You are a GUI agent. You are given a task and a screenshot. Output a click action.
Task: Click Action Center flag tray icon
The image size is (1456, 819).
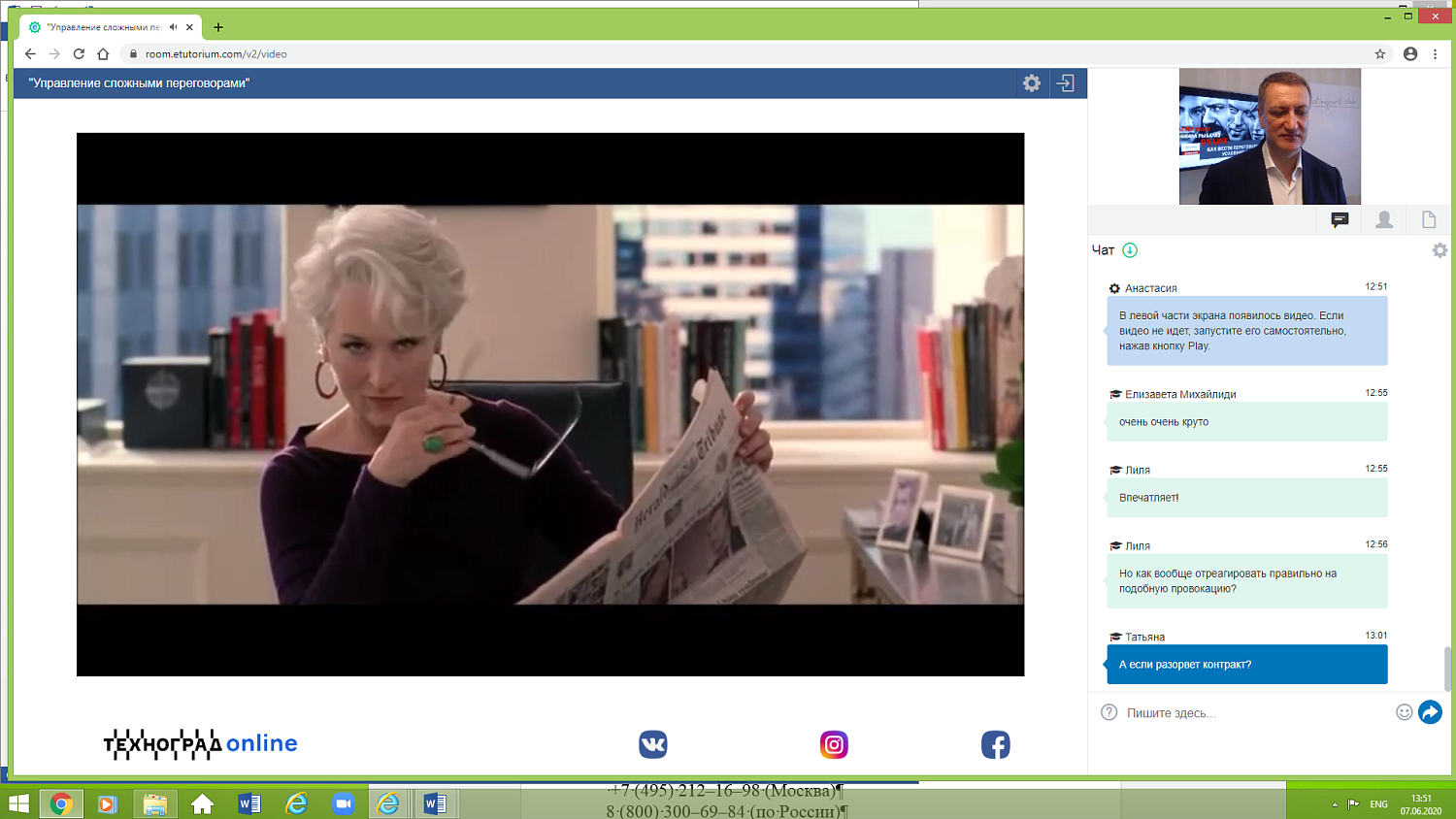[x=1354, y=804]
